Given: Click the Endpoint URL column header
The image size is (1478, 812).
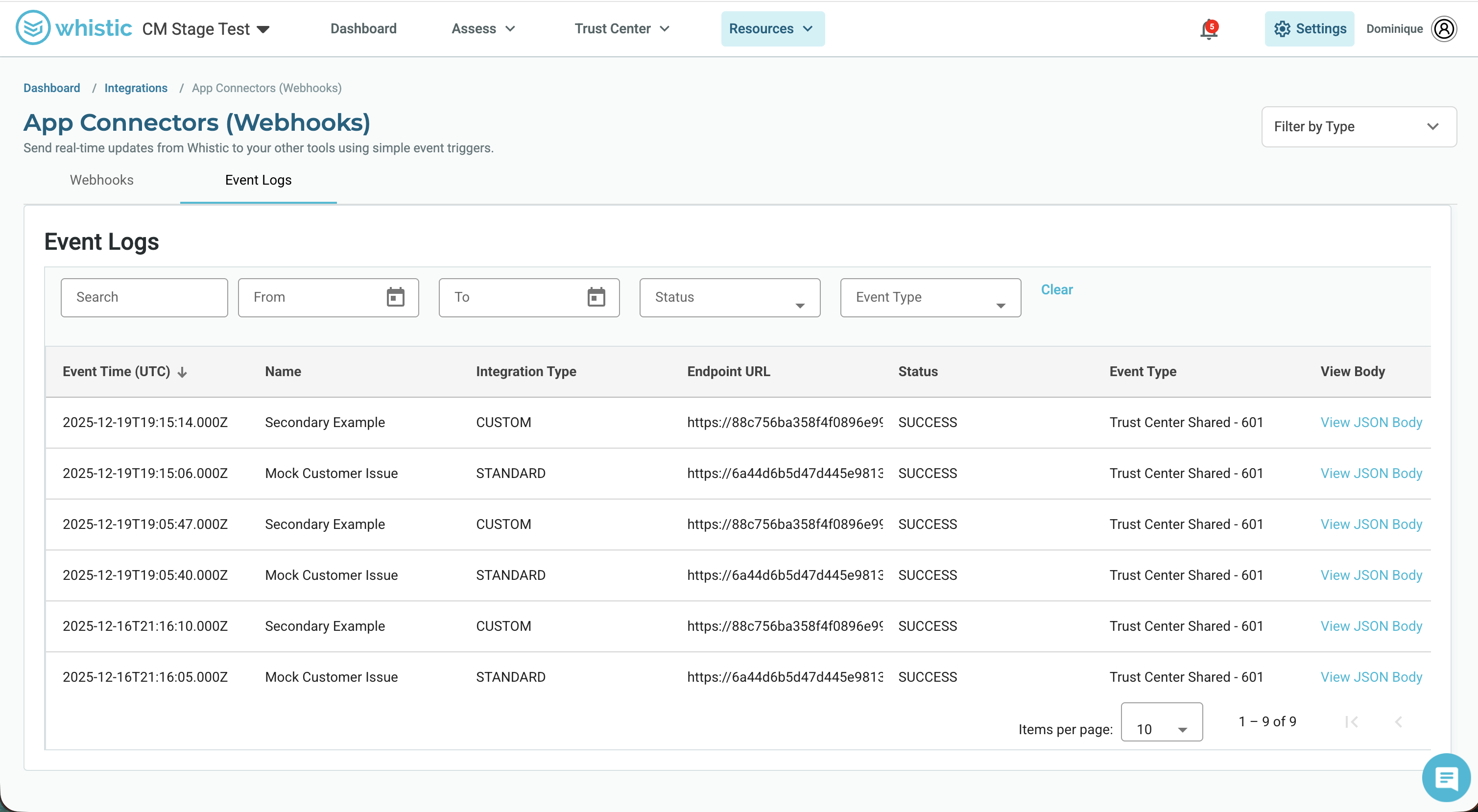Looking at the screenshot, I should tap(729, 372).
